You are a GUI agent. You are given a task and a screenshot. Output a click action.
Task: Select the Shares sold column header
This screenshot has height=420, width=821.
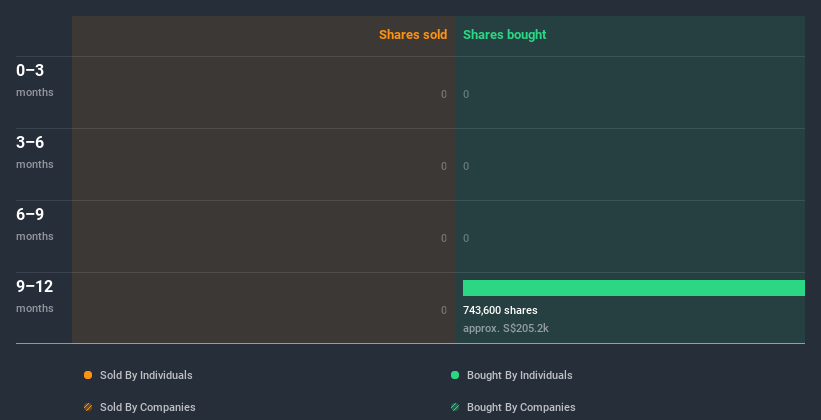coord(413,35)
